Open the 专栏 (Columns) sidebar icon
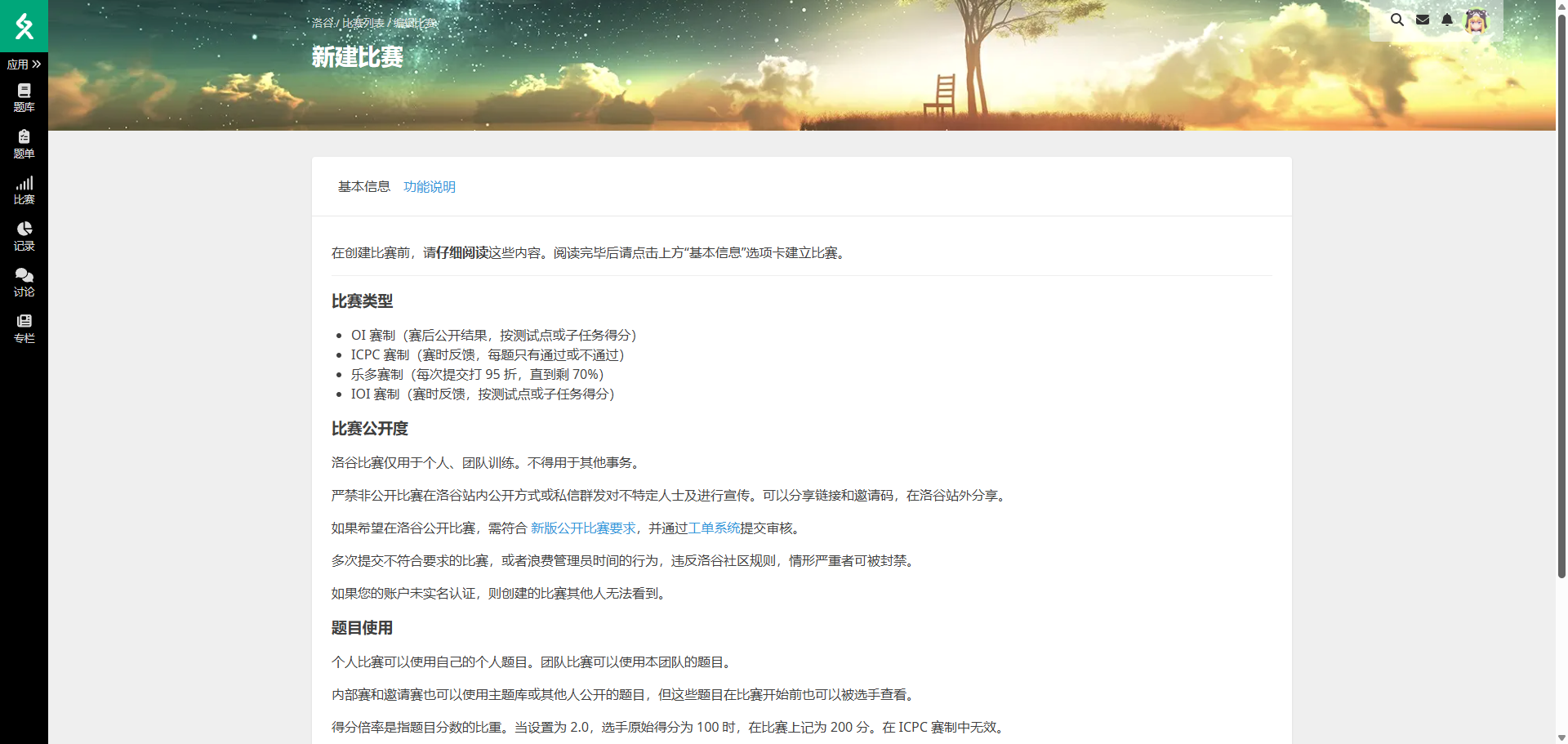The height and width of the screenshot is (744, 1568). [x=24, y=330]
